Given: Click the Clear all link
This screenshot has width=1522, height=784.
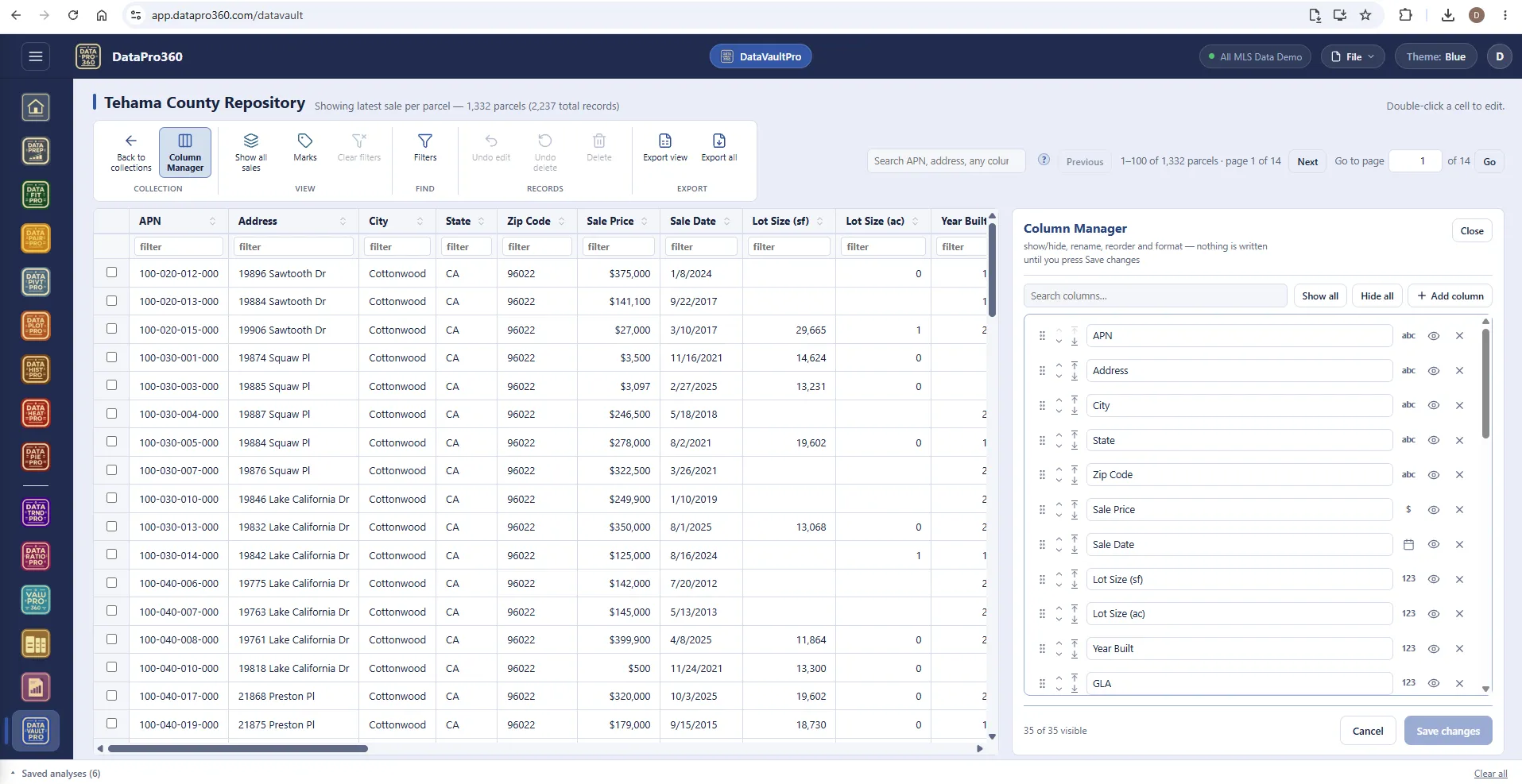Looking at the screenshot, I should click(1490, 774).
